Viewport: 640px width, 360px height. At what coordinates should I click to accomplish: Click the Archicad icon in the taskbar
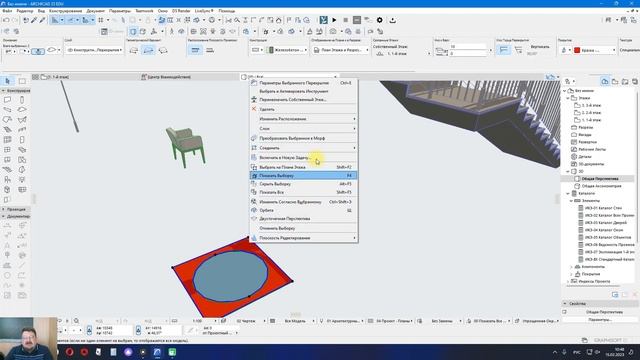coord(158,352)
